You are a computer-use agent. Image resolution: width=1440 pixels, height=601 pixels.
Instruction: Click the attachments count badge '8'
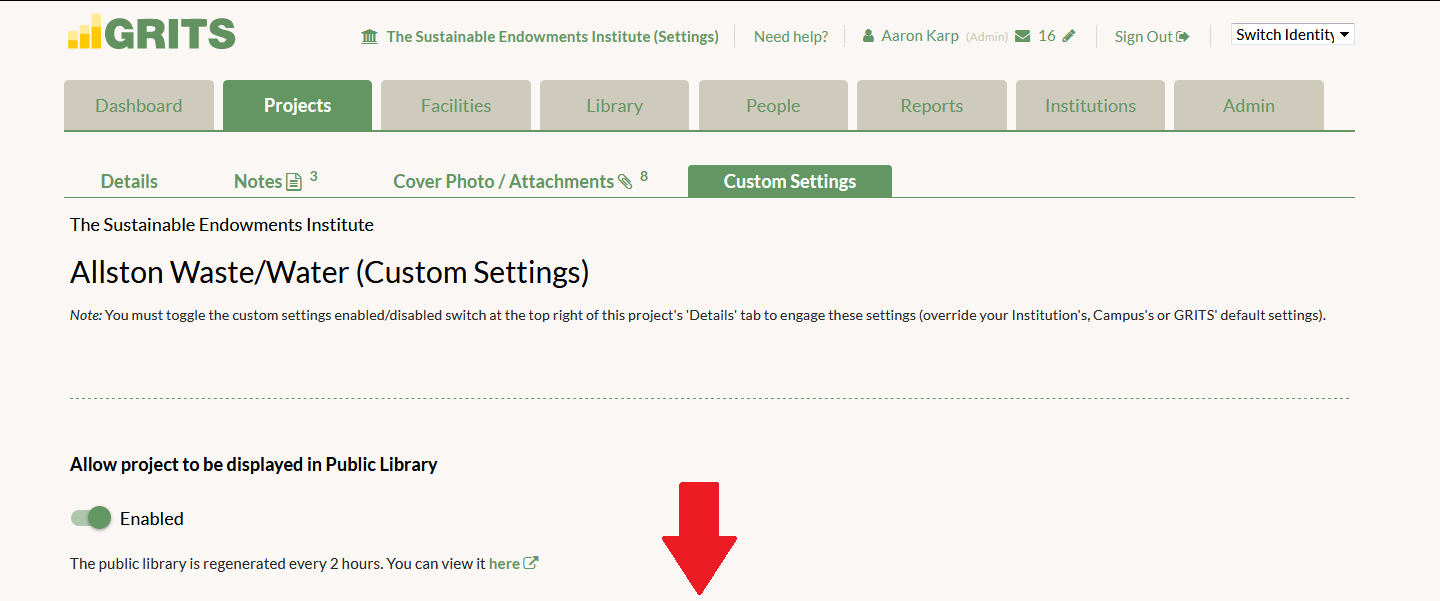click(644, 176)
